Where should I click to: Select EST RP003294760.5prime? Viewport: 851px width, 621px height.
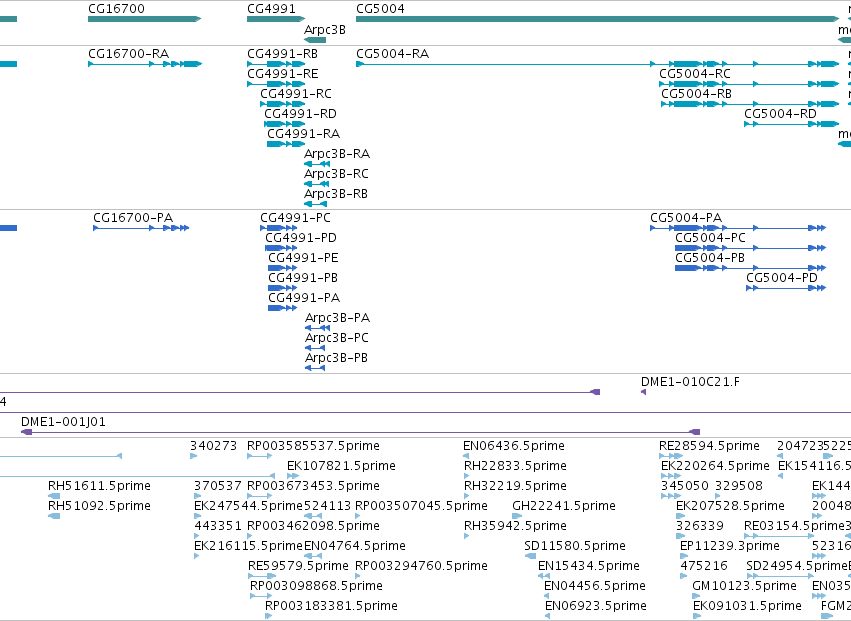pyautogui.click(x=421, y=566)
